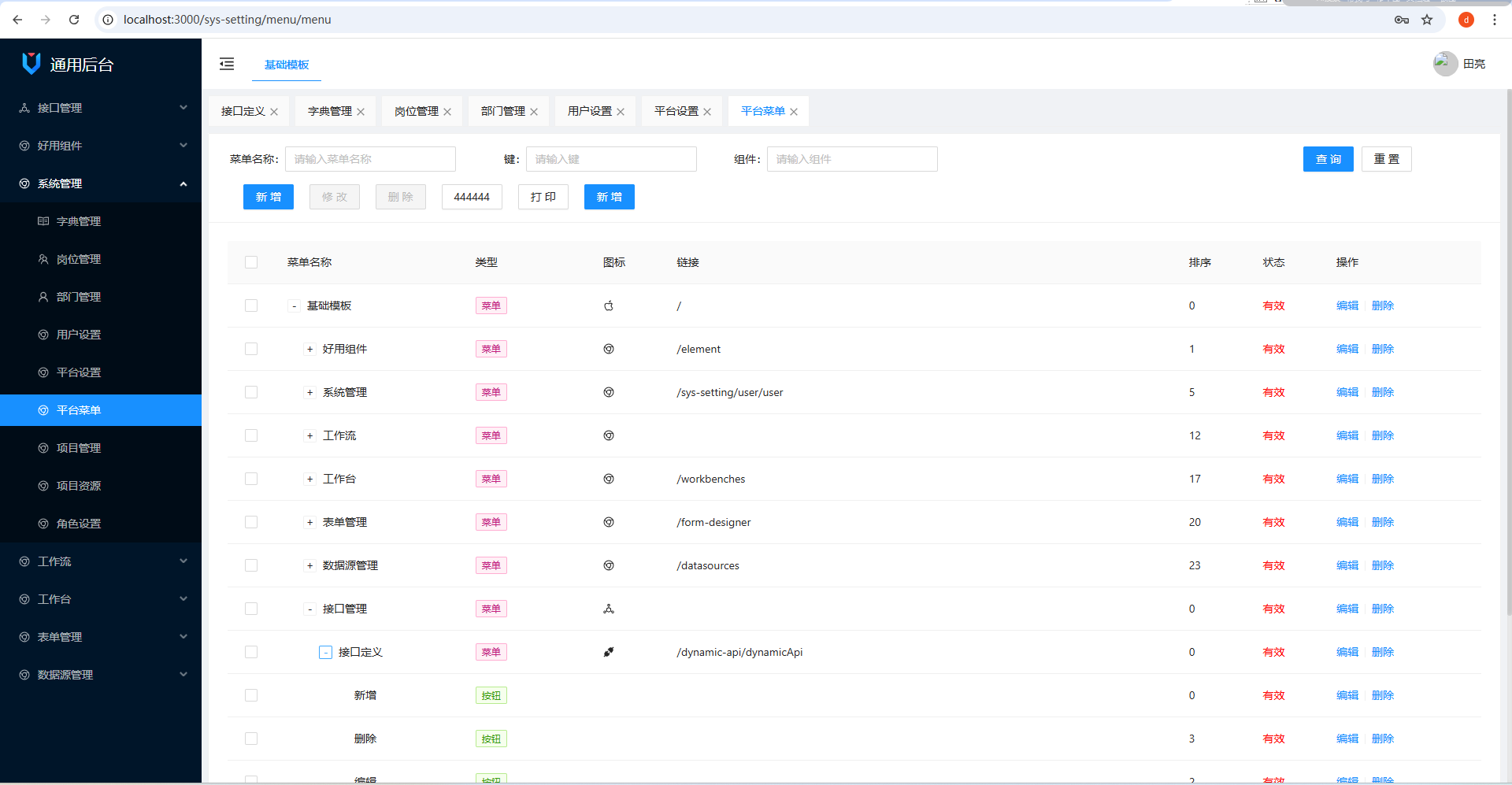Click the 菜单名称 input field

point(370,158)
